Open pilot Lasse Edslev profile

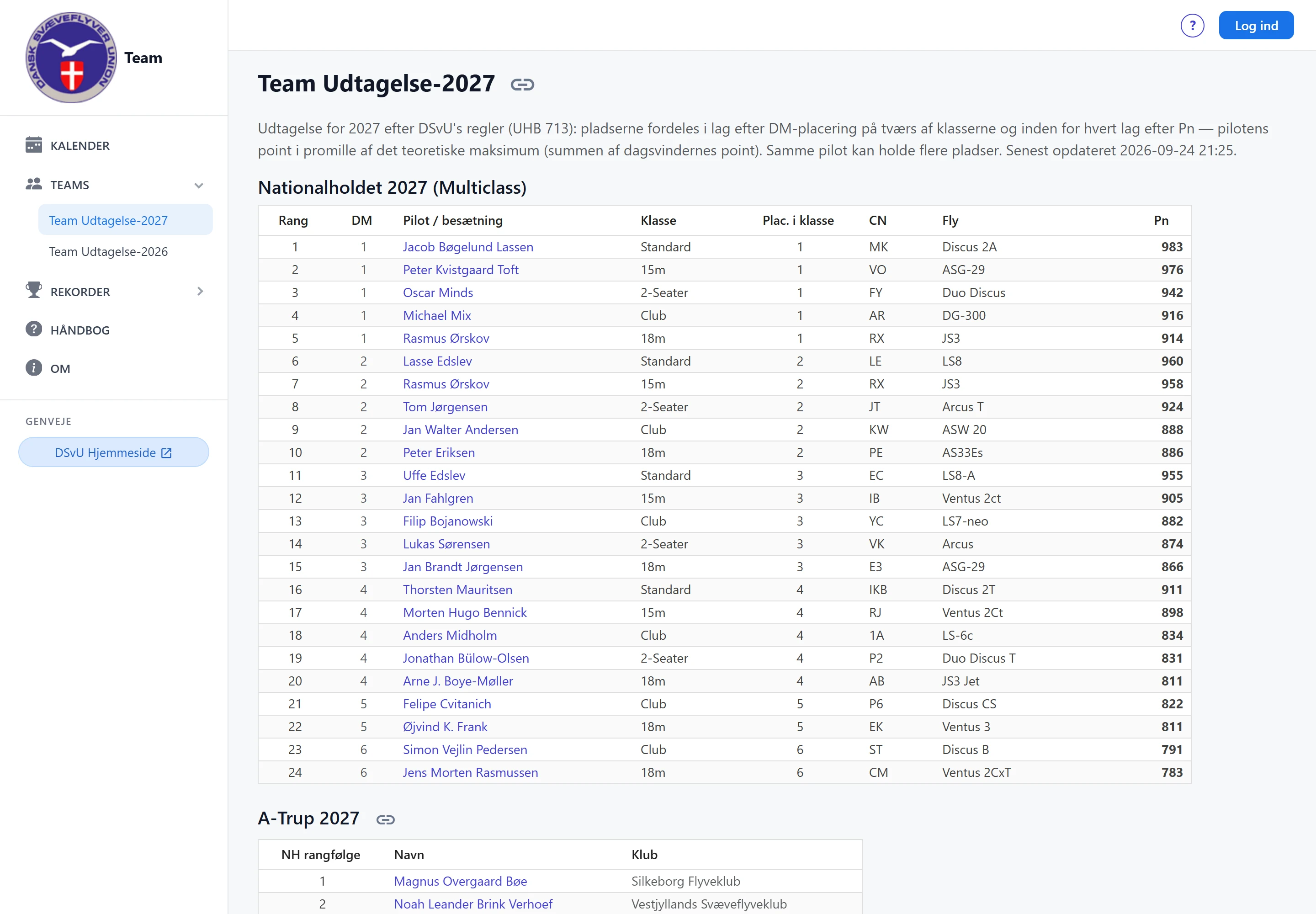pos(437,361)
